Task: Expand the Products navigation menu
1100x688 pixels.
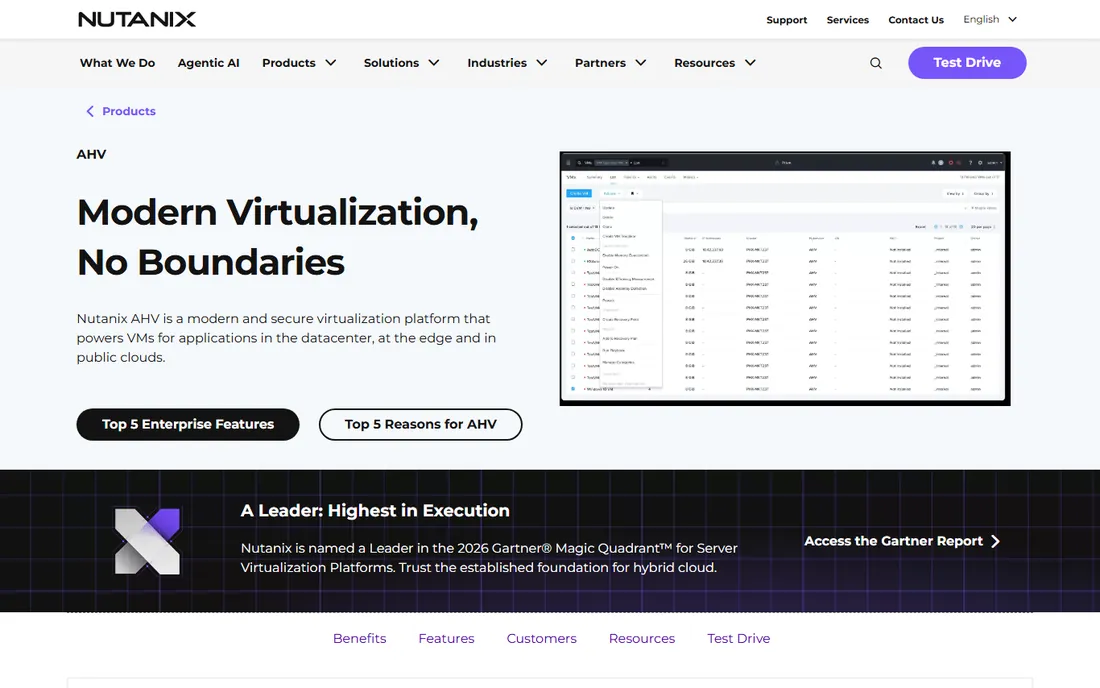Action: tap(299, 63)
